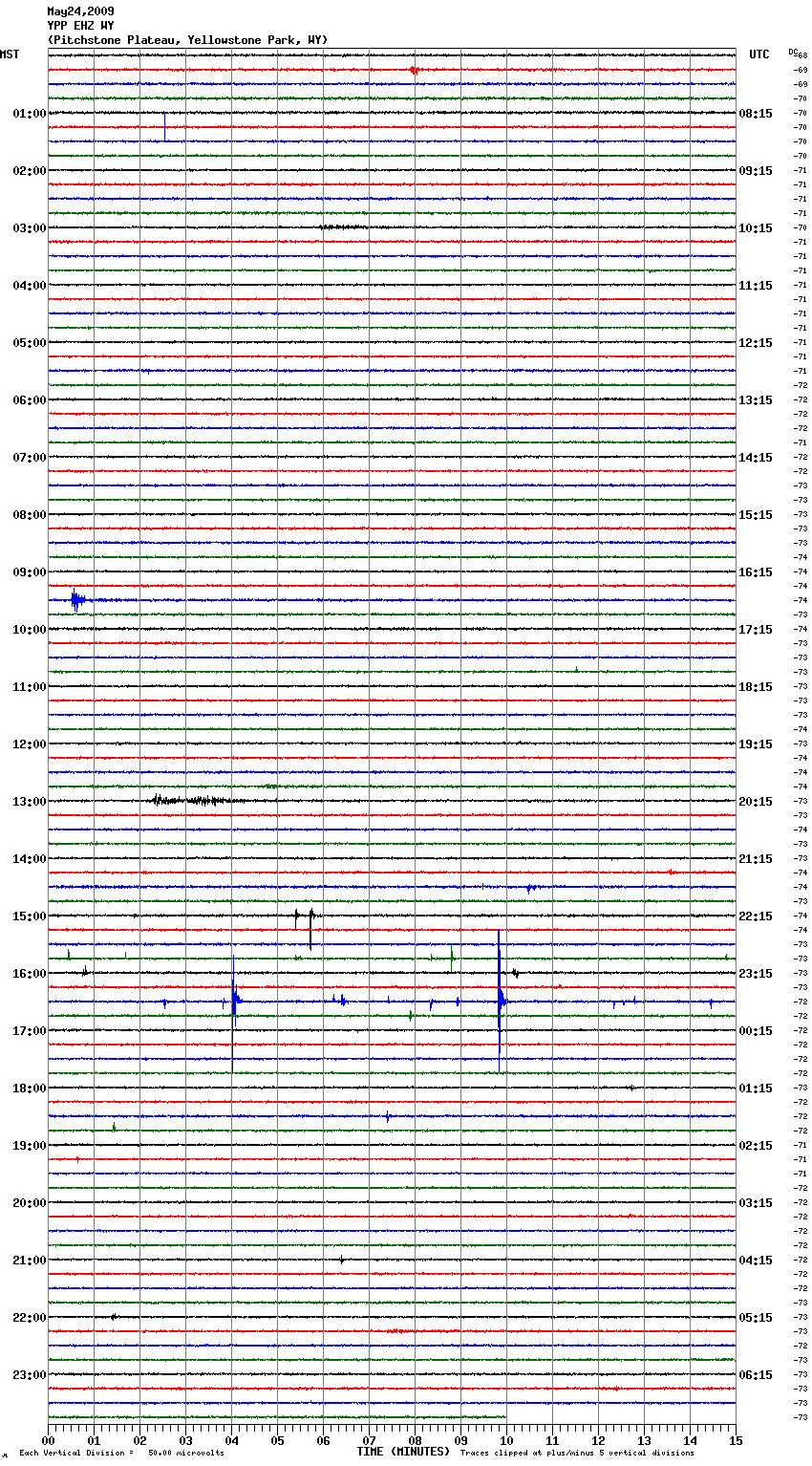Click the TIME (MINUTES) axis title

(403, 1452)
